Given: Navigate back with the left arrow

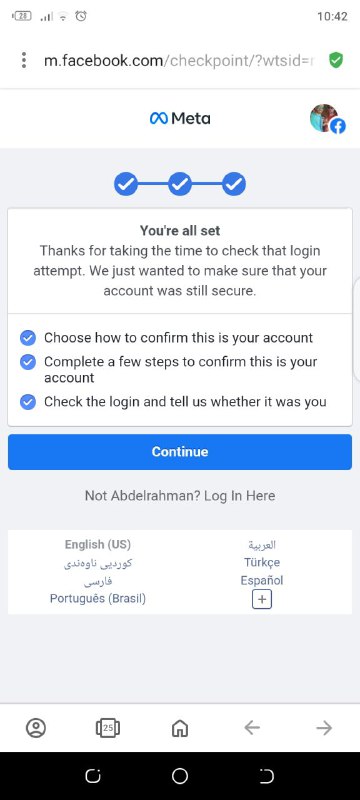Looking at the screenshot, I should 252,728.
